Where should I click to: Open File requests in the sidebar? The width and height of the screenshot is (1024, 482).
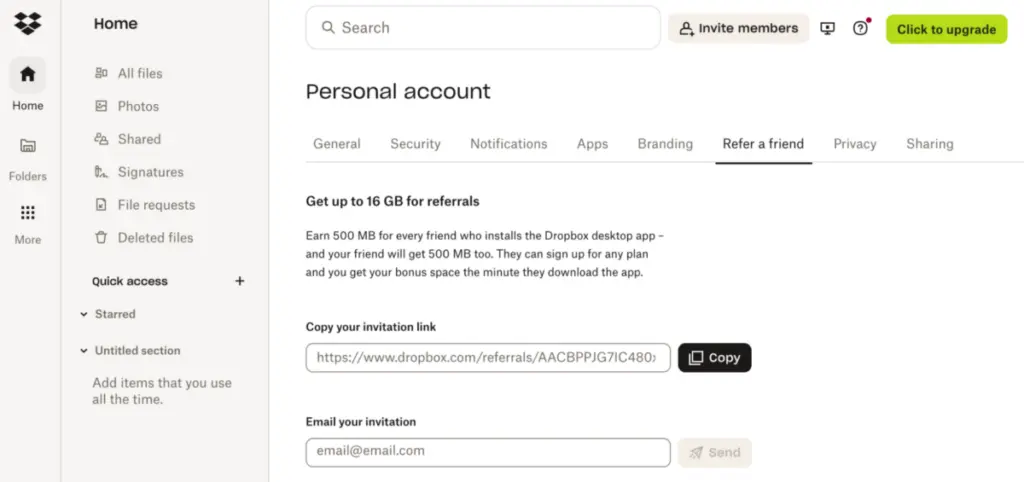[144, 205]
